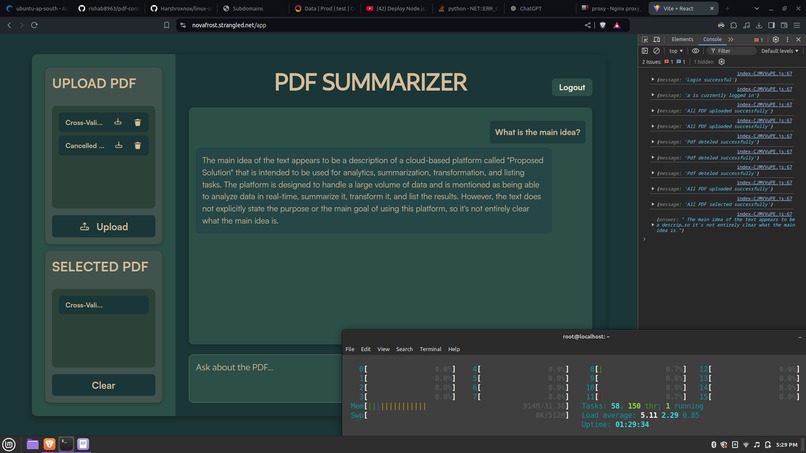
Task: Open the terminal Terminal menu
Action: [430, 349]
